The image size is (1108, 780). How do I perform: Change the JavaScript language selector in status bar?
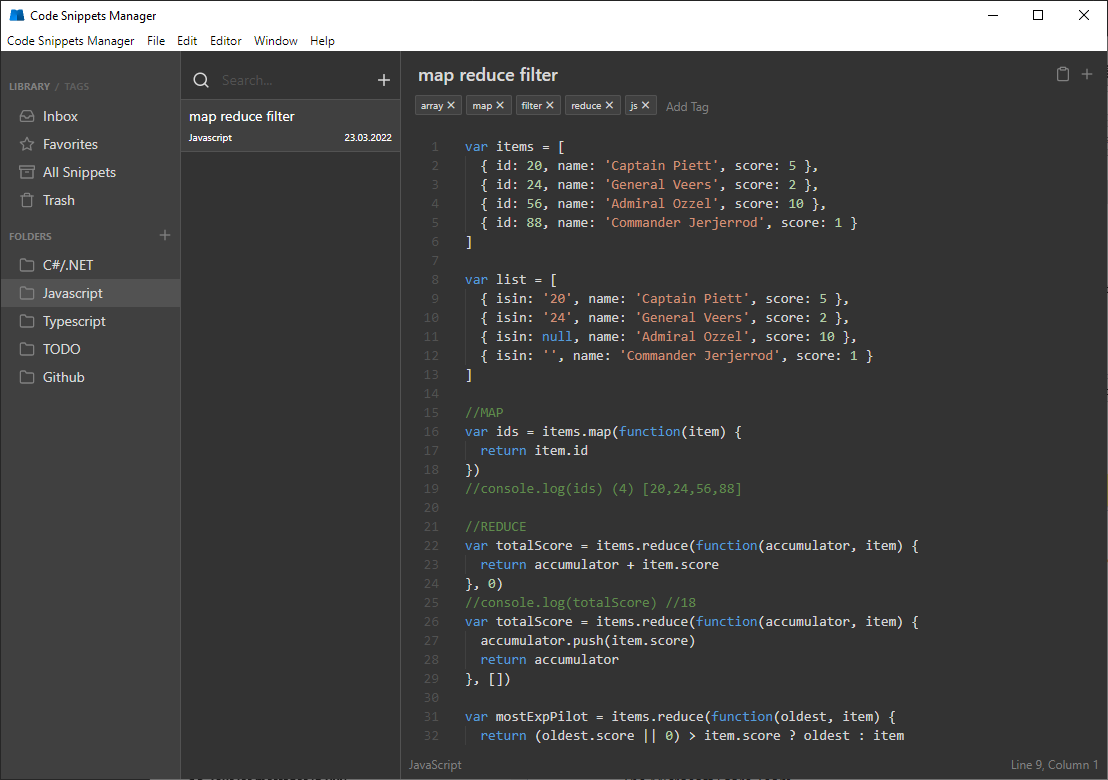pos(435,764)
